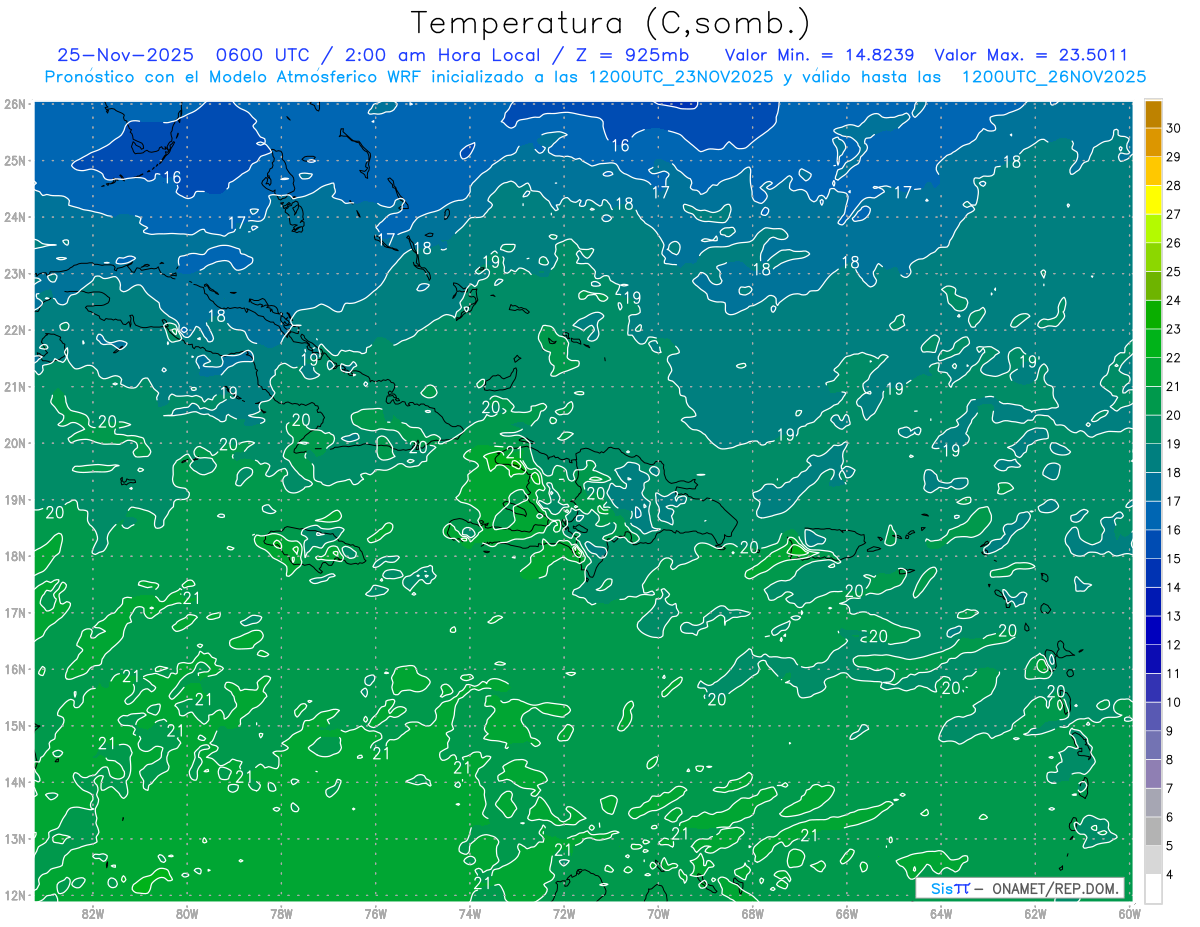Click legend value "12" on the color scale
The width and height of the screenshot is (1200, 927).
coord(1174,645)
